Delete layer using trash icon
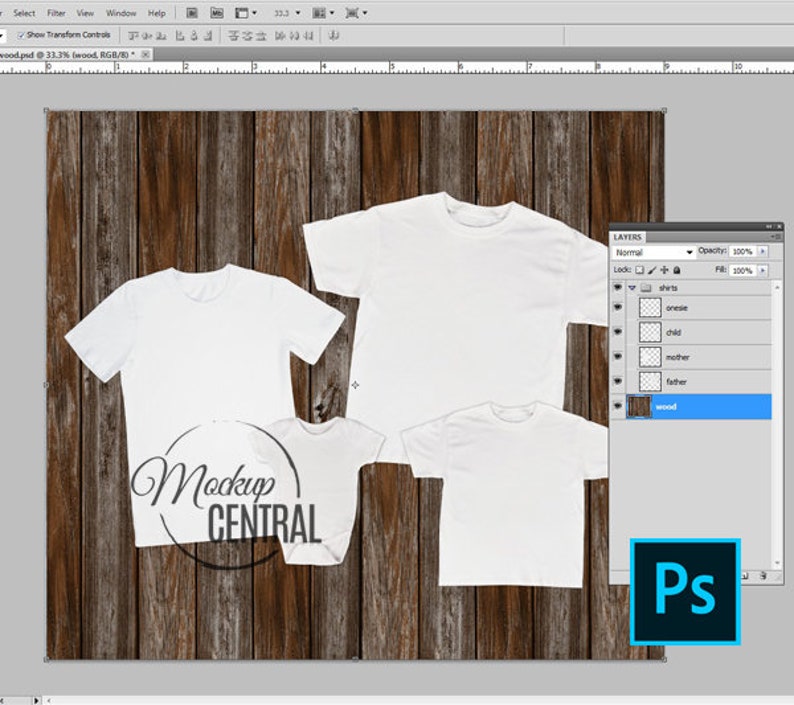The height and width of the screenshot is (705, 794). (x=763, y=576)
